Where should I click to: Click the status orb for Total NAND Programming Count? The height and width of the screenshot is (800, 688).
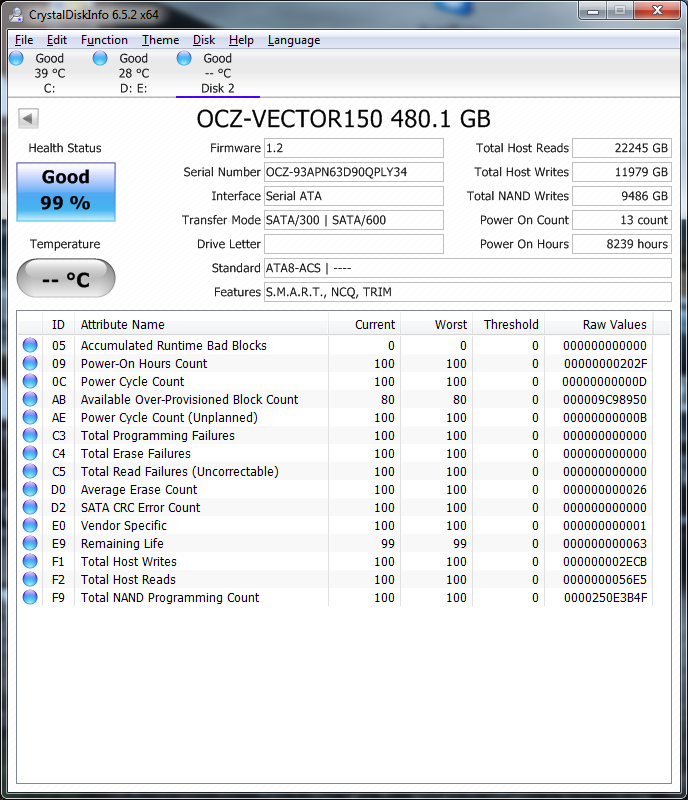[30, 597]
